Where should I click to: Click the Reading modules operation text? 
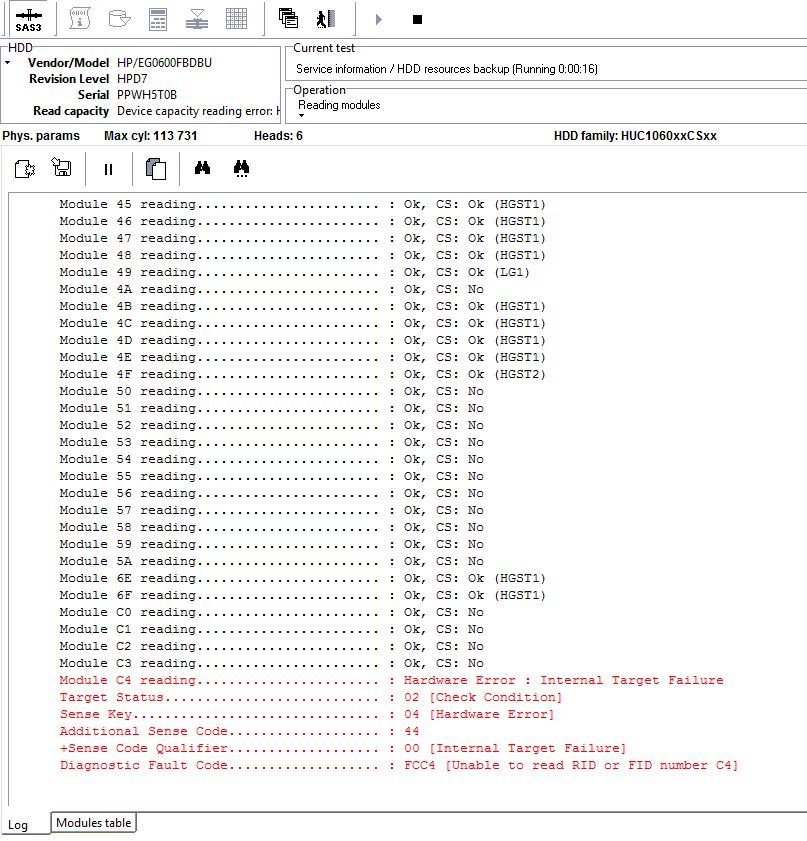click(339, 105)
